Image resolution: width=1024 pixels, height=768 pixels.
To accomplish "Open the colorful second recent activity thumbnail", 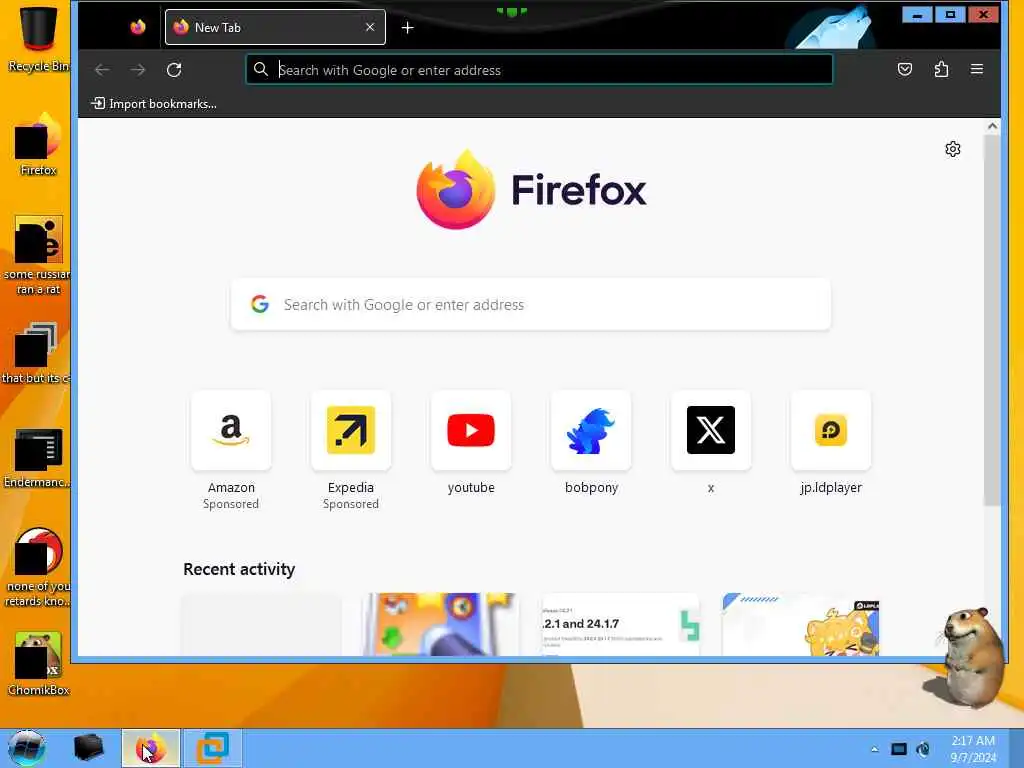I will (x=441, y=624).
